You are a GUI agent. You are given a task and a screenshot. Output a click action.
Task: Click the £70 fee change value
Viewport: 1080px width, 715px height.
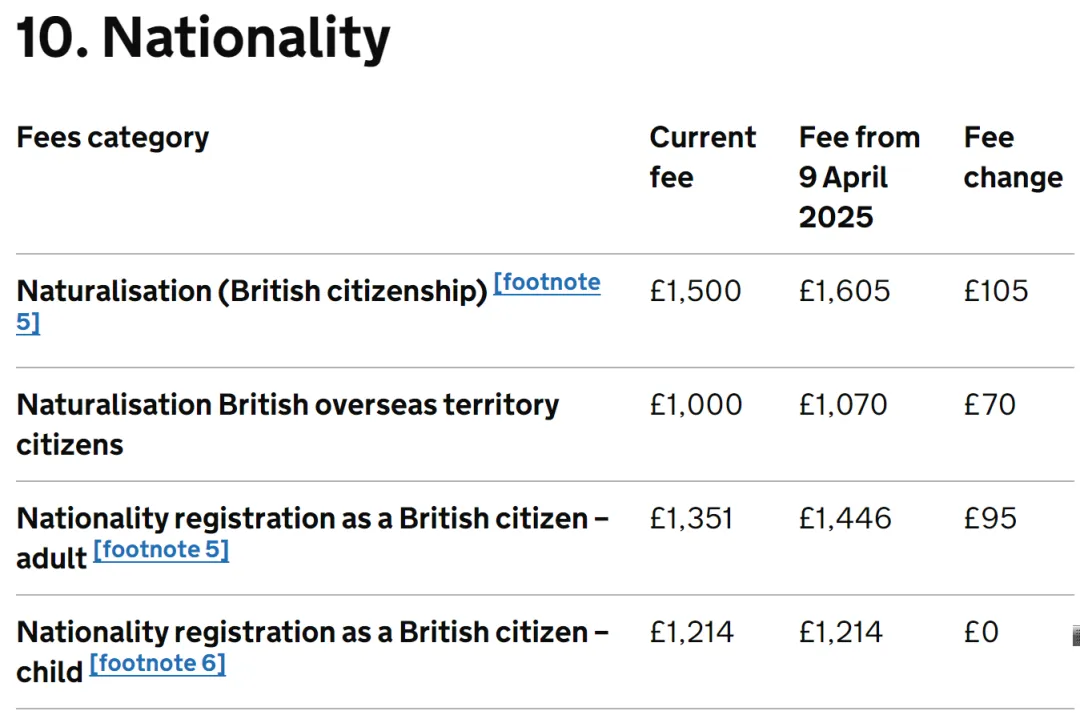pos(989,405)
